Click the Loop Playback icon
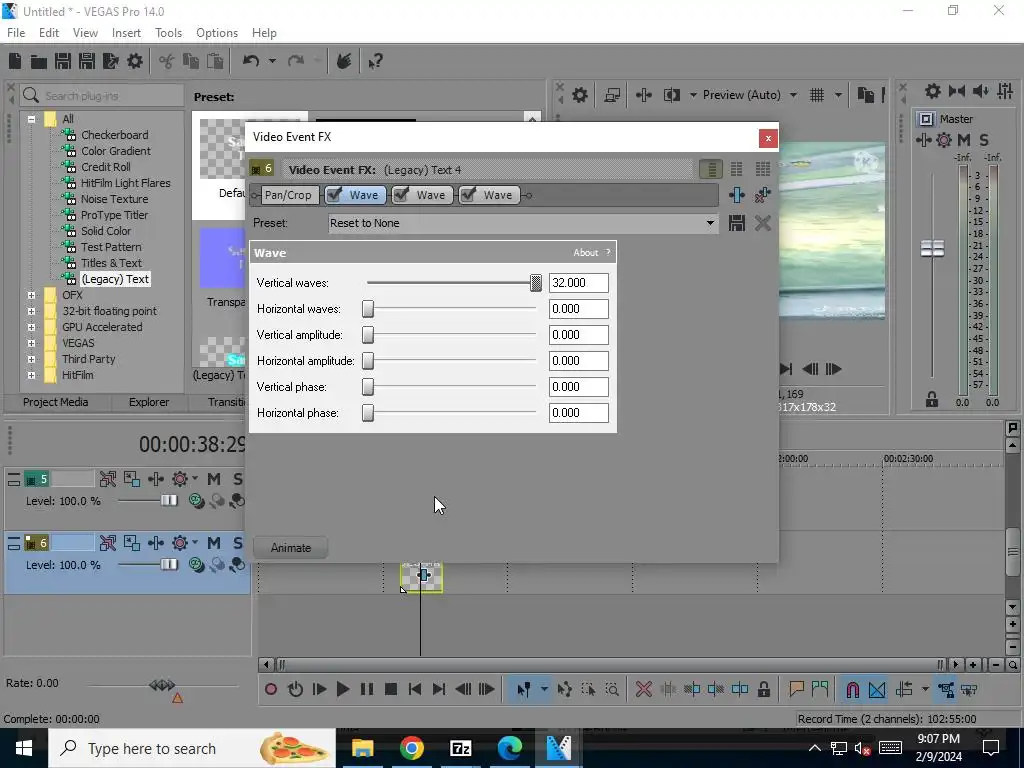This screenshot has height=768, width=1024. [x=295, y=689]
